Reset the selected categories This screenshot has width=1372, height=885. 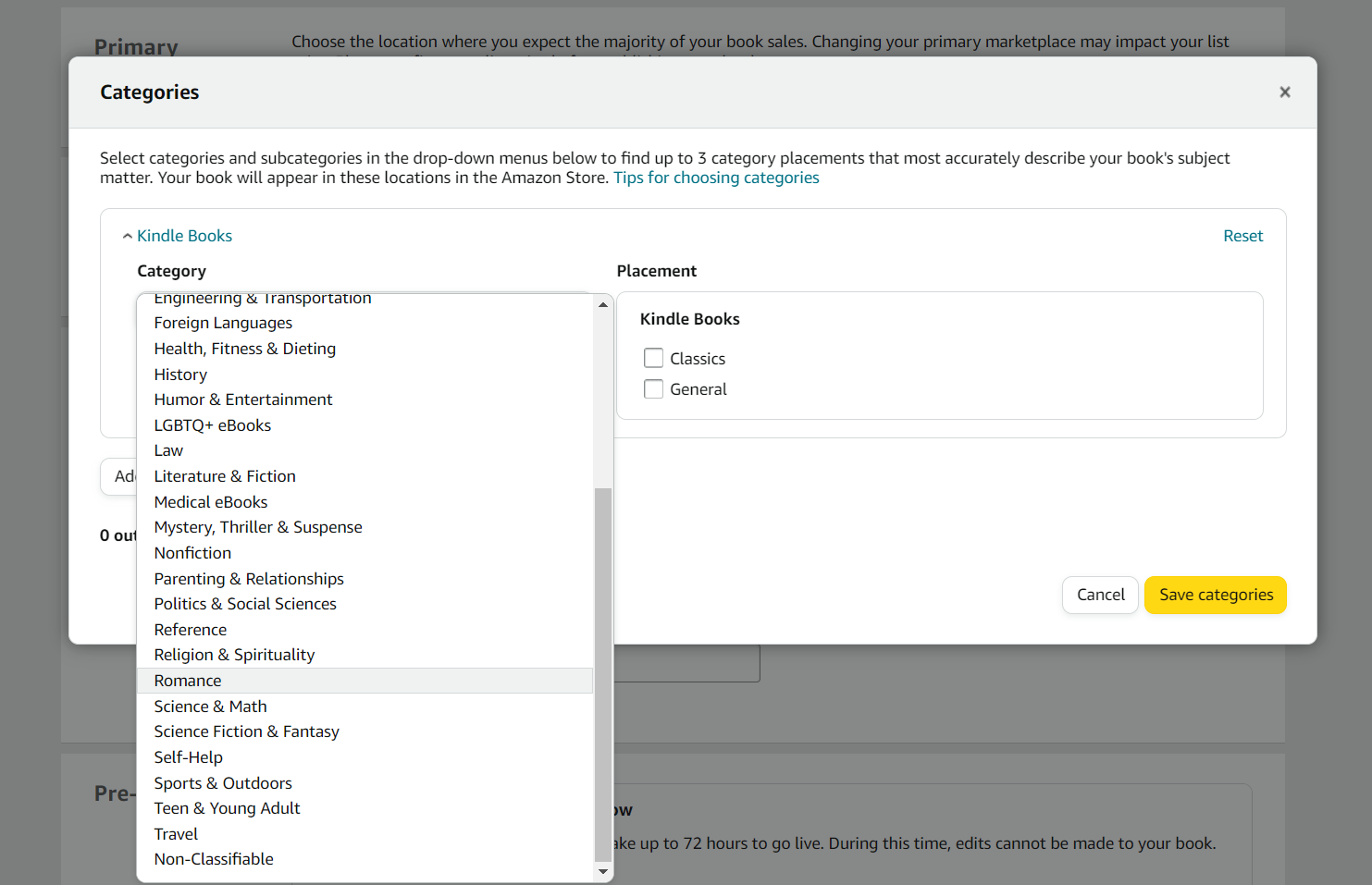click(x=1242, y=236)
